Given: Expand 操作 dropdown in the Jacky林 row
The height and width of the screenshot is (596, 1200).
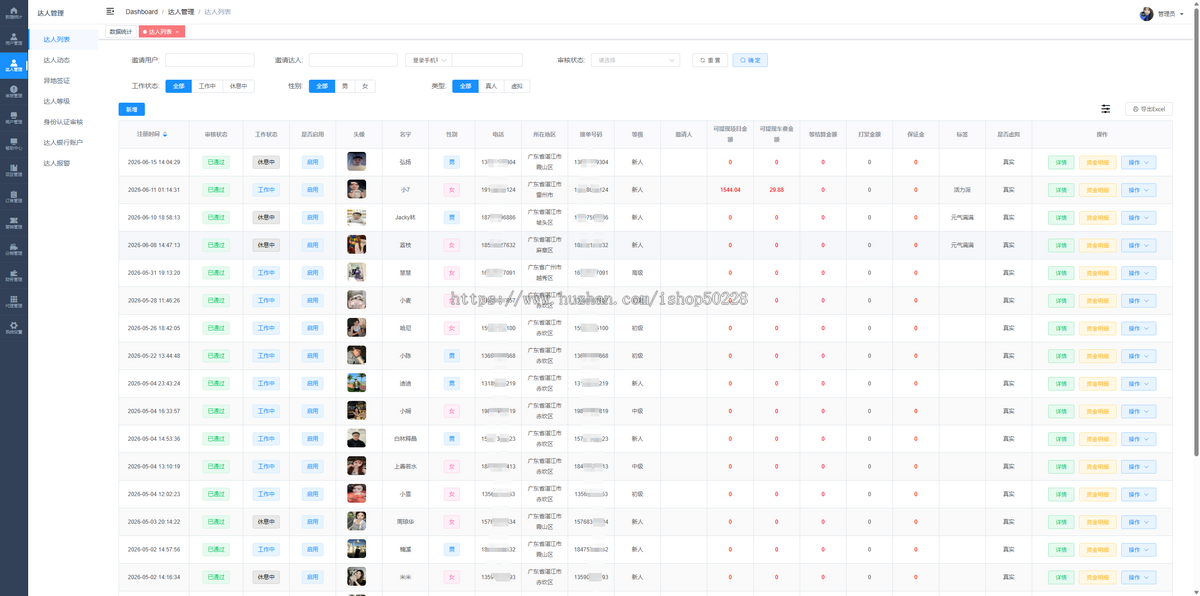Looking at the screenshot, I should pos(1138,218).
